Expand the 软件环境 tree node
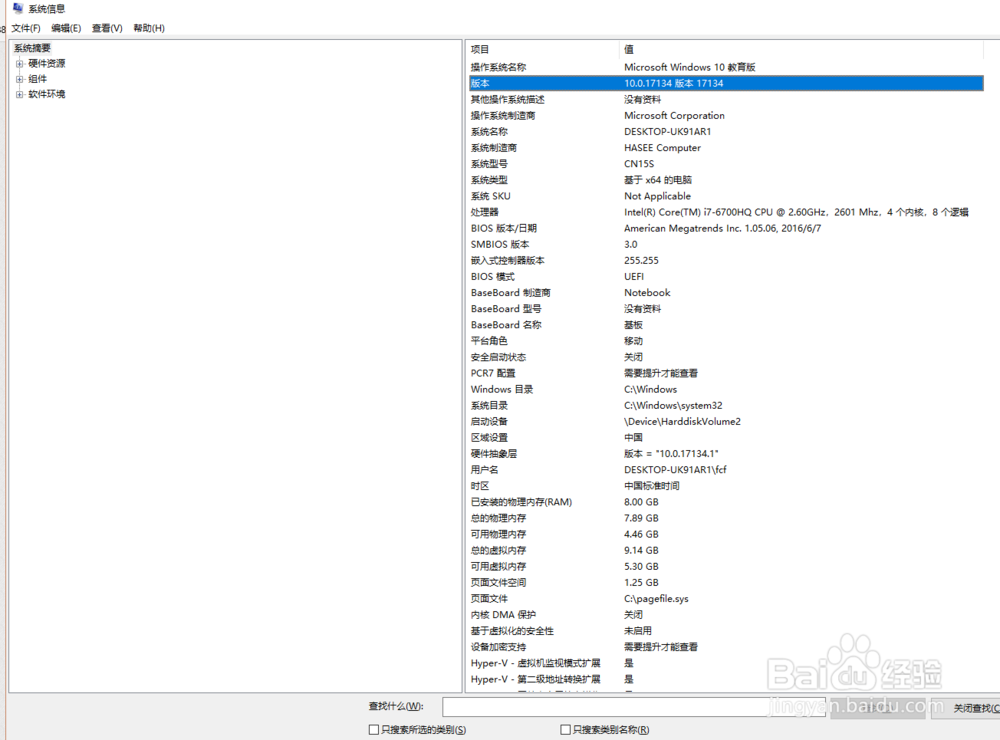Screen dimensions: 1000x740 (x=20, y=94)
